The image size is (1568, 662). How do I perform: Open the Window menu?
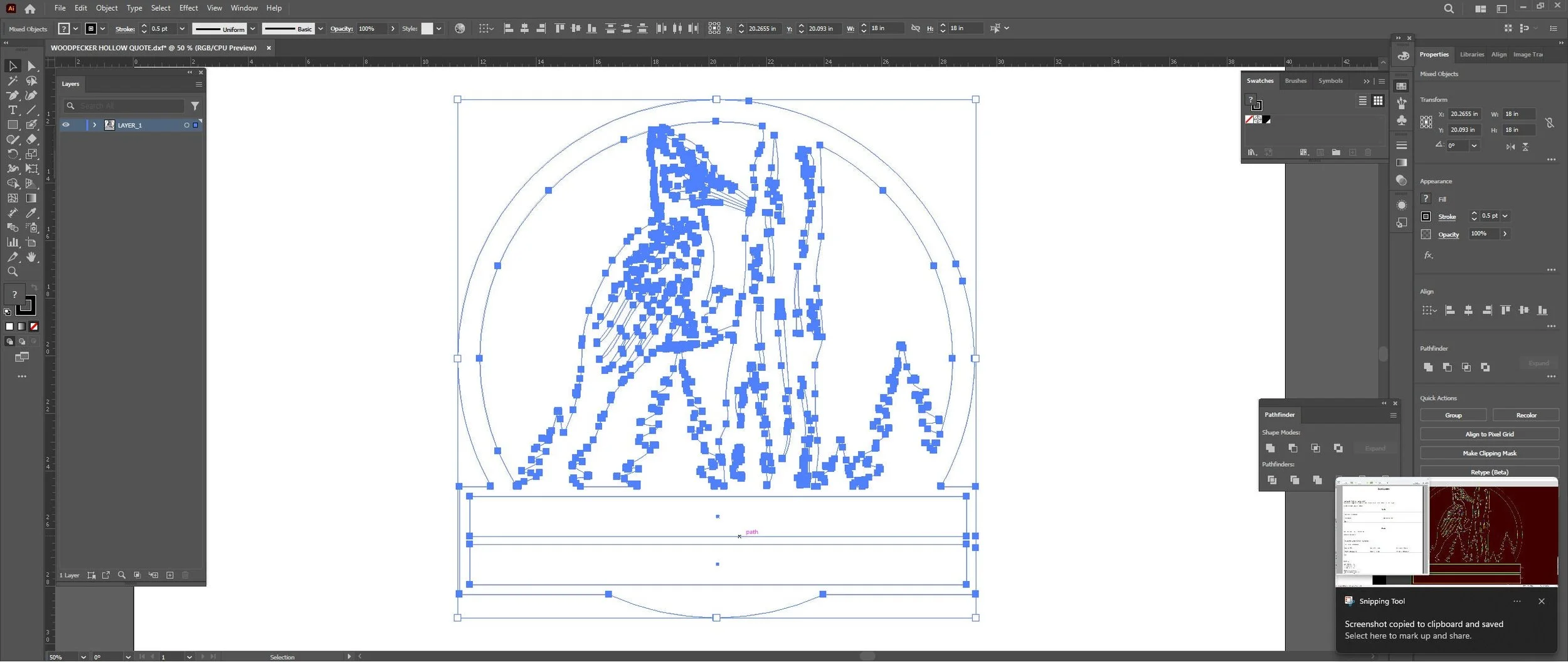click(x=244, y=8)
